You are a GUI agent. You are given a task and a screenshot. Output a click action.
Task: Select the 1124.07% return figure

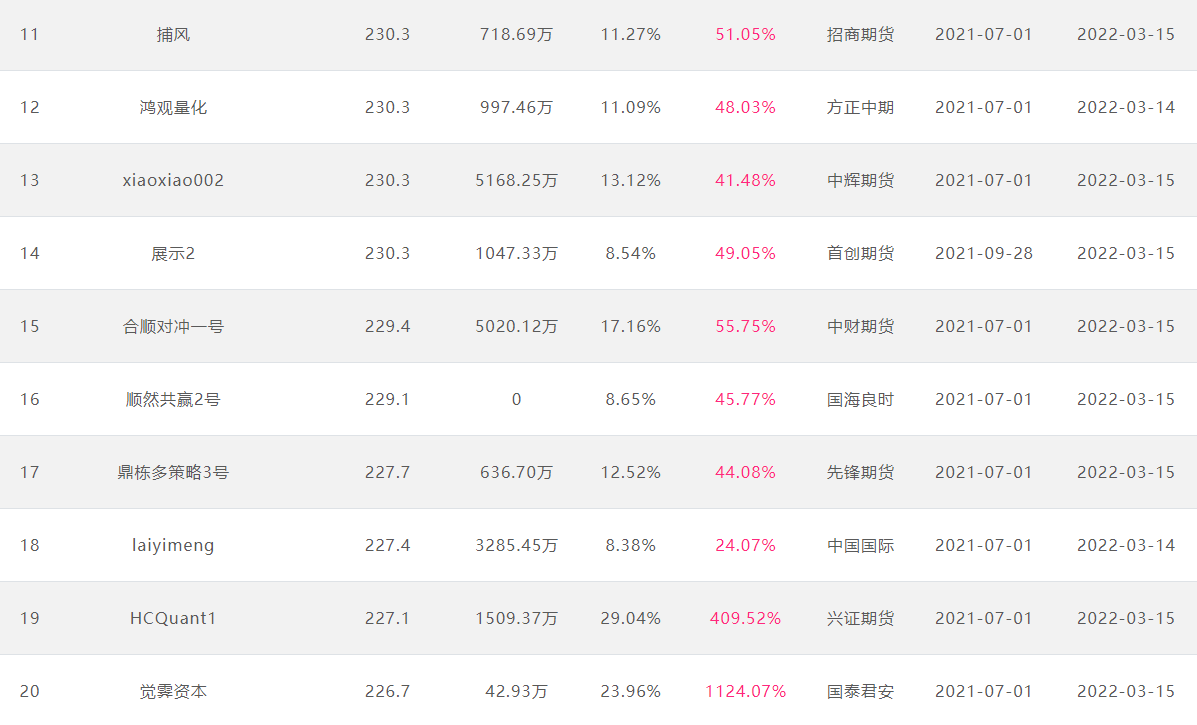745,691
